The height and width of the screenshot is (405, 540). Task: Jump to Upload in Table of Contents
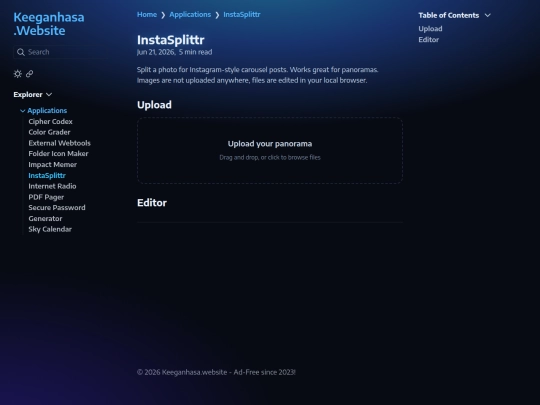(x=430, y=29)
